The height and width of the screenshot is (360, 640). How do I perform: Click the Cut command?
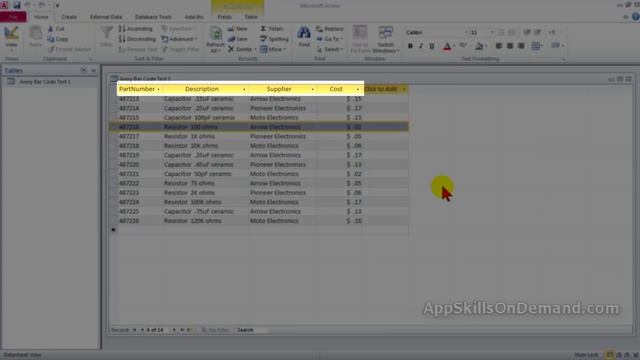click(56, 29)
